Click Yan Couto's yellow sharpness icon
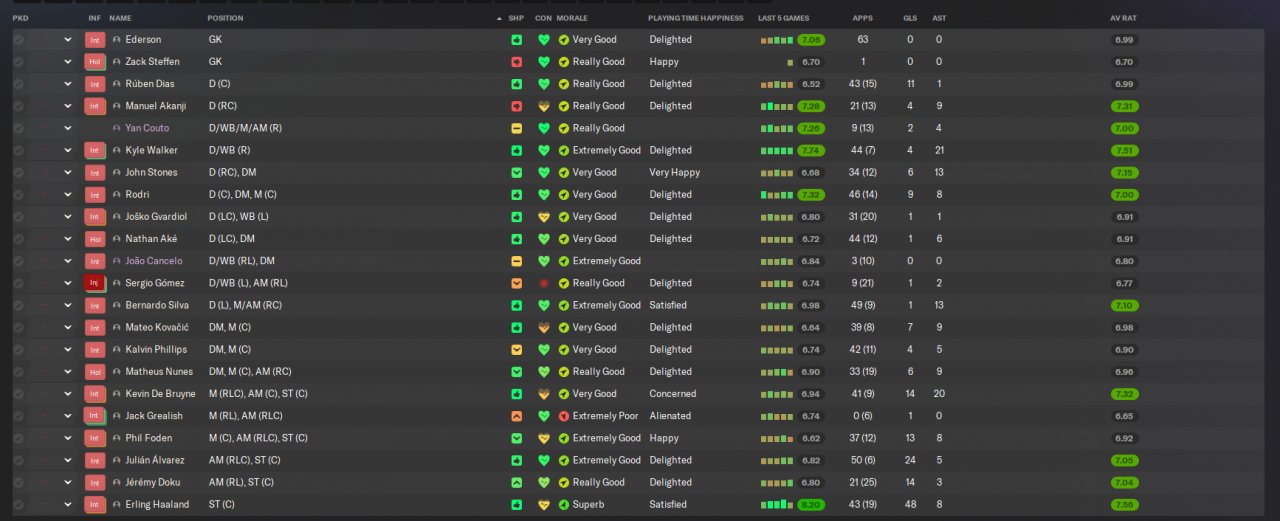 coord(516,128)
